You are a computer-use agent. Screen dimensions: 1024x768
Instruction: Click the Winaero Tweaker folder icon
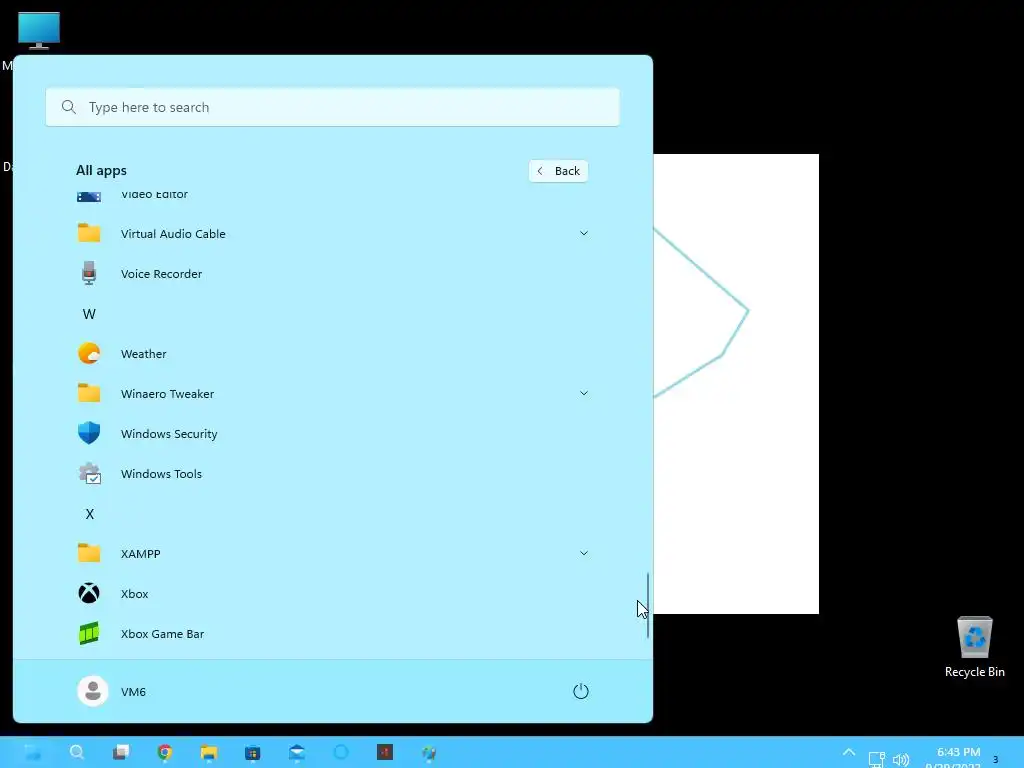tap(89, 393)
